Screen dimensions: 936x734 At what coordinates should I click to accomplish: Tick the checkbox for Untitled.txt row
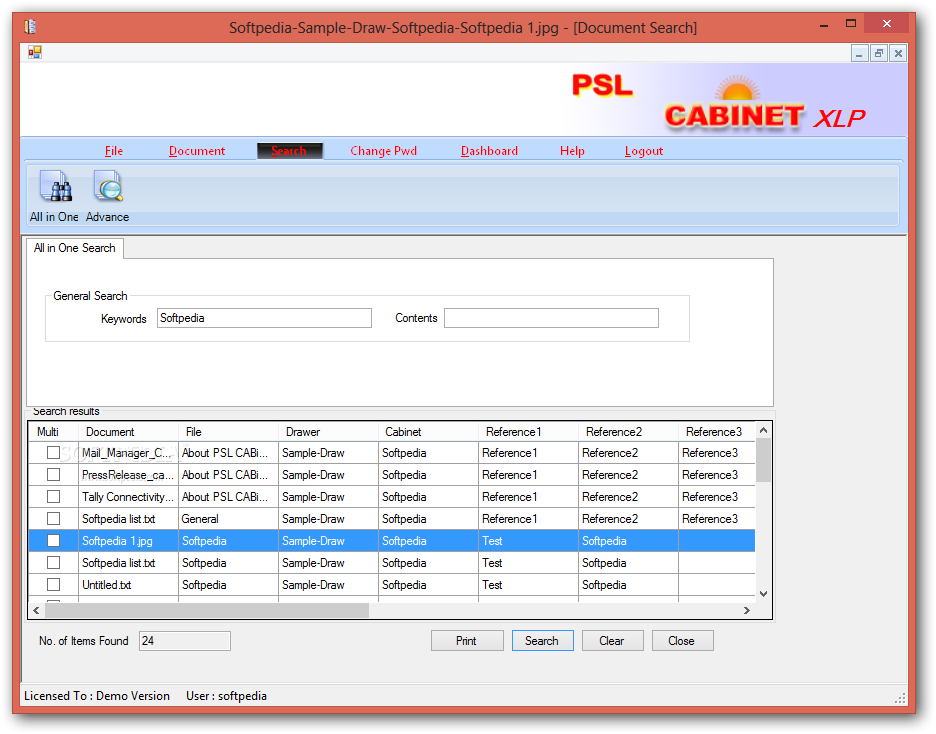pyautogui.click(x=54, y=585)
